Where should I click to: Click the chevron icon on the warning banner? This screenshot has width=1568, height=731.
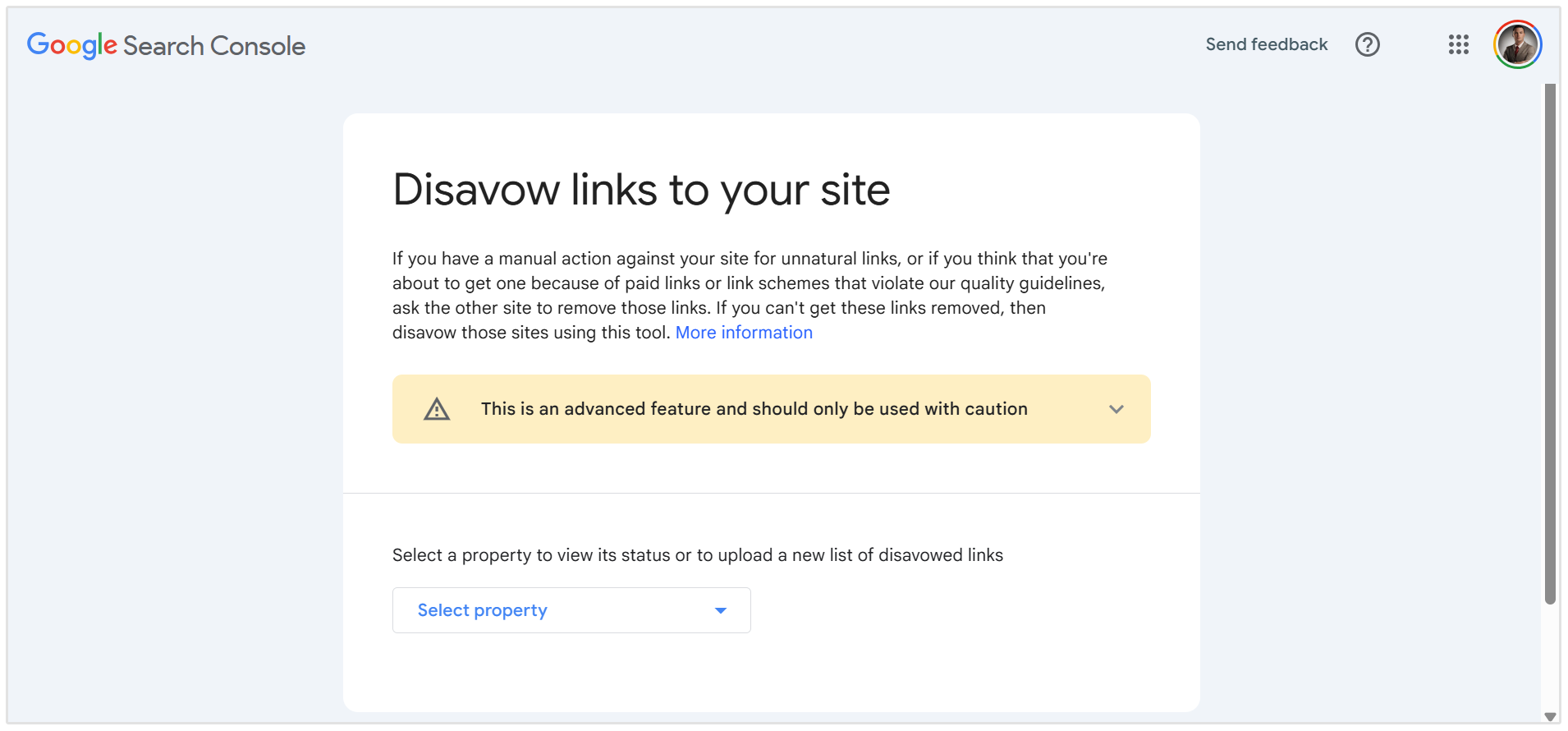(x=1116, y=408)
